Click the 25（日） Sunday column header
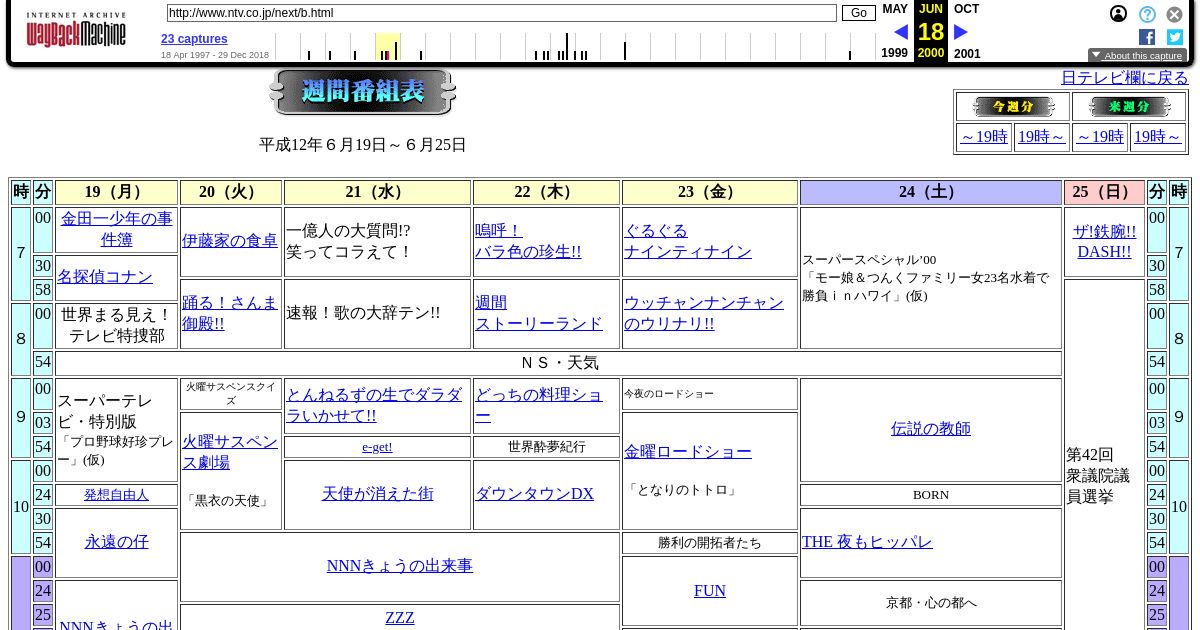This screenshot has height=630, width=1200. tap(1104, 193)
